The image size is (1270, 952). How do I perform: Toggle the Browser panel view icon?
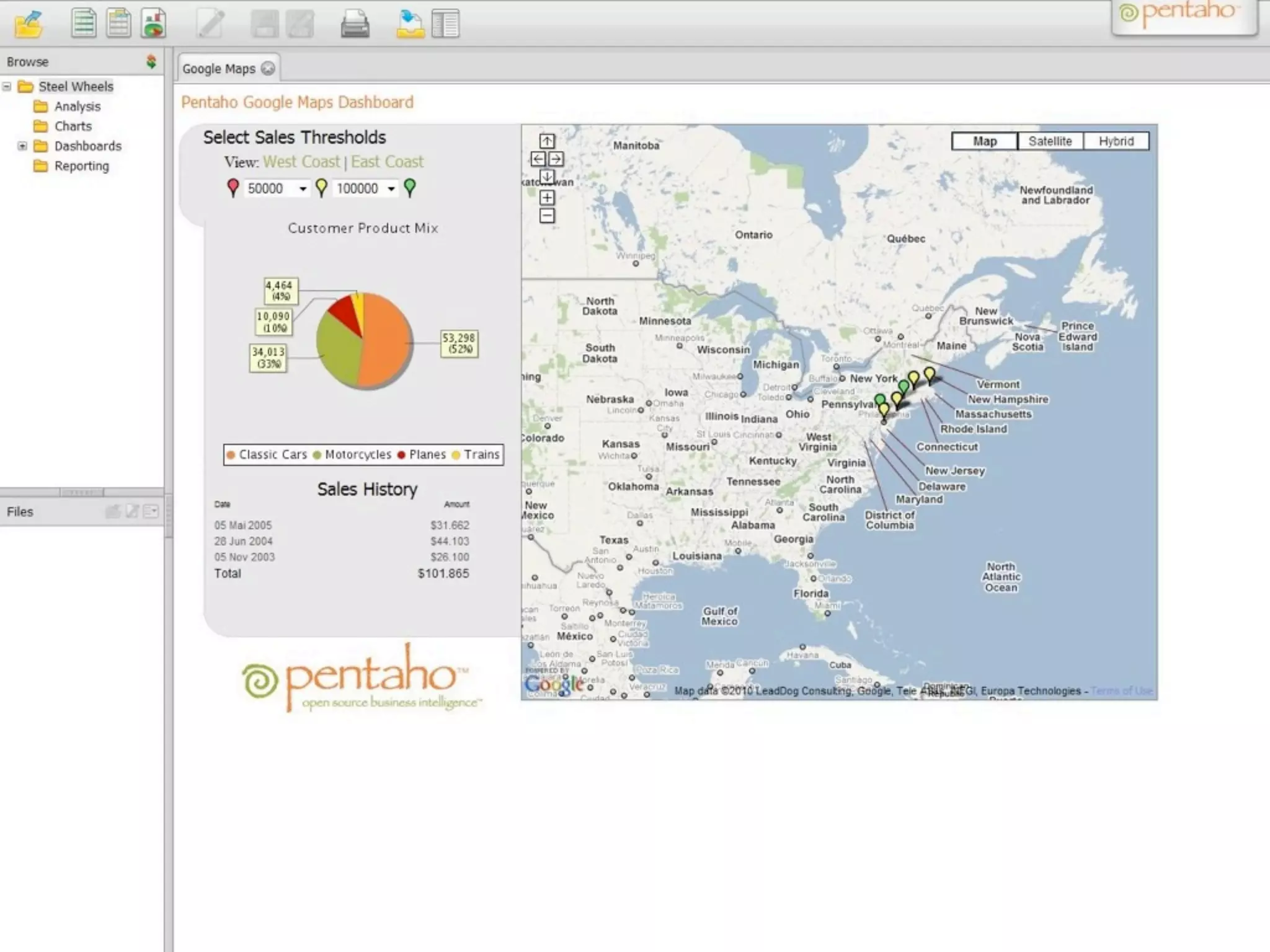[x=445, y=24]
